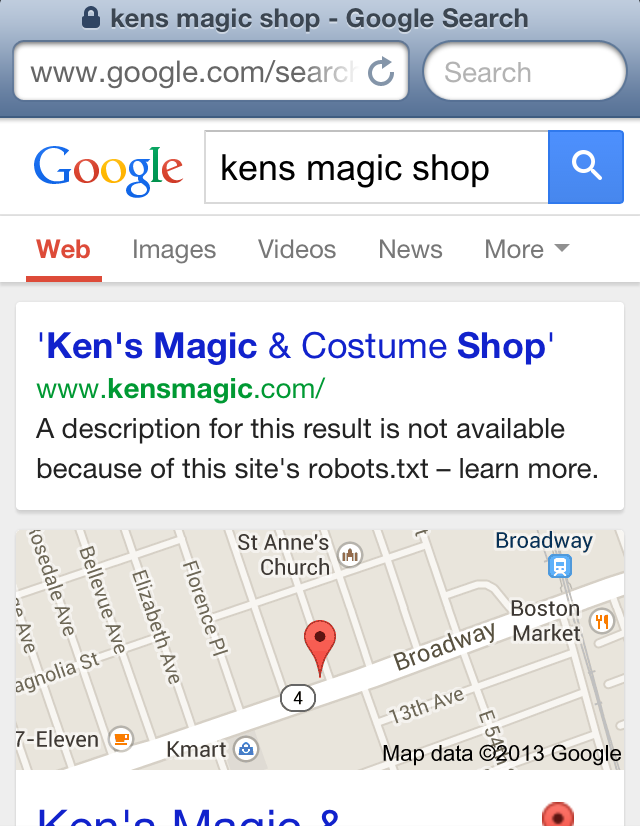Screen dimensions: 640x826
Task: Open Ken's Magic & Costume Shop result
Action: [295, 346]
